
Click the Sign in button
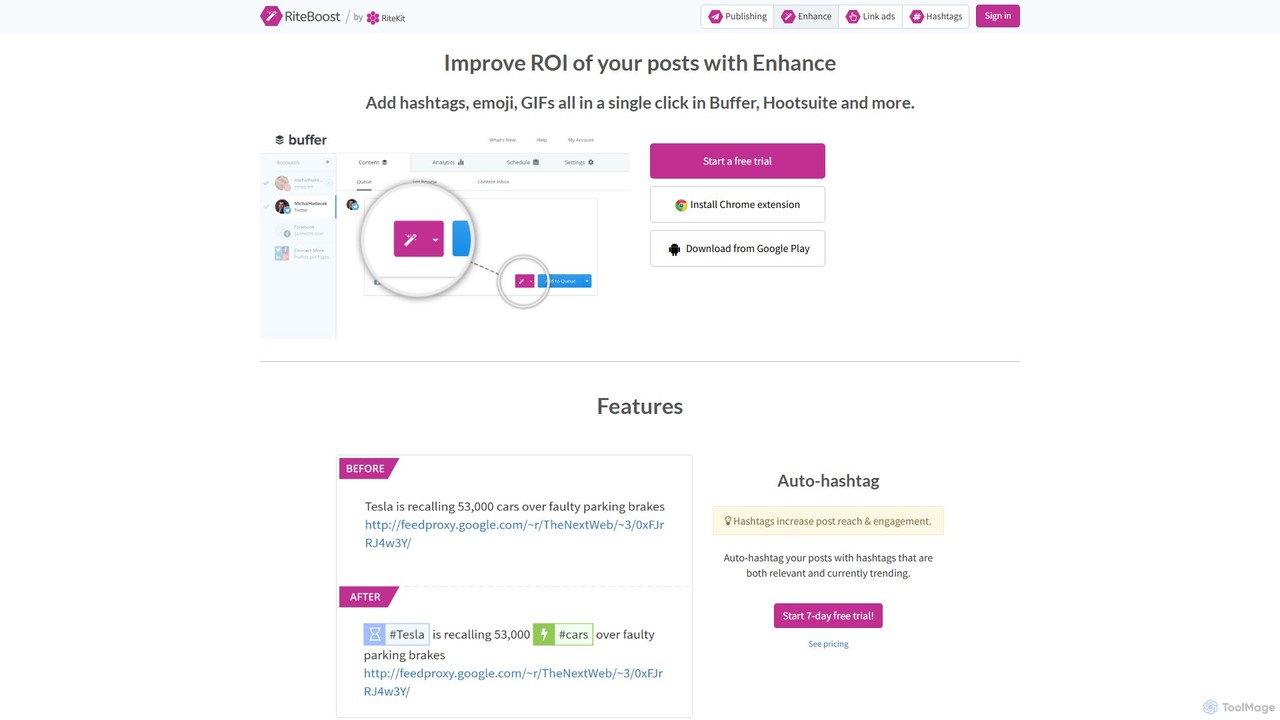(x=998, y=16)
